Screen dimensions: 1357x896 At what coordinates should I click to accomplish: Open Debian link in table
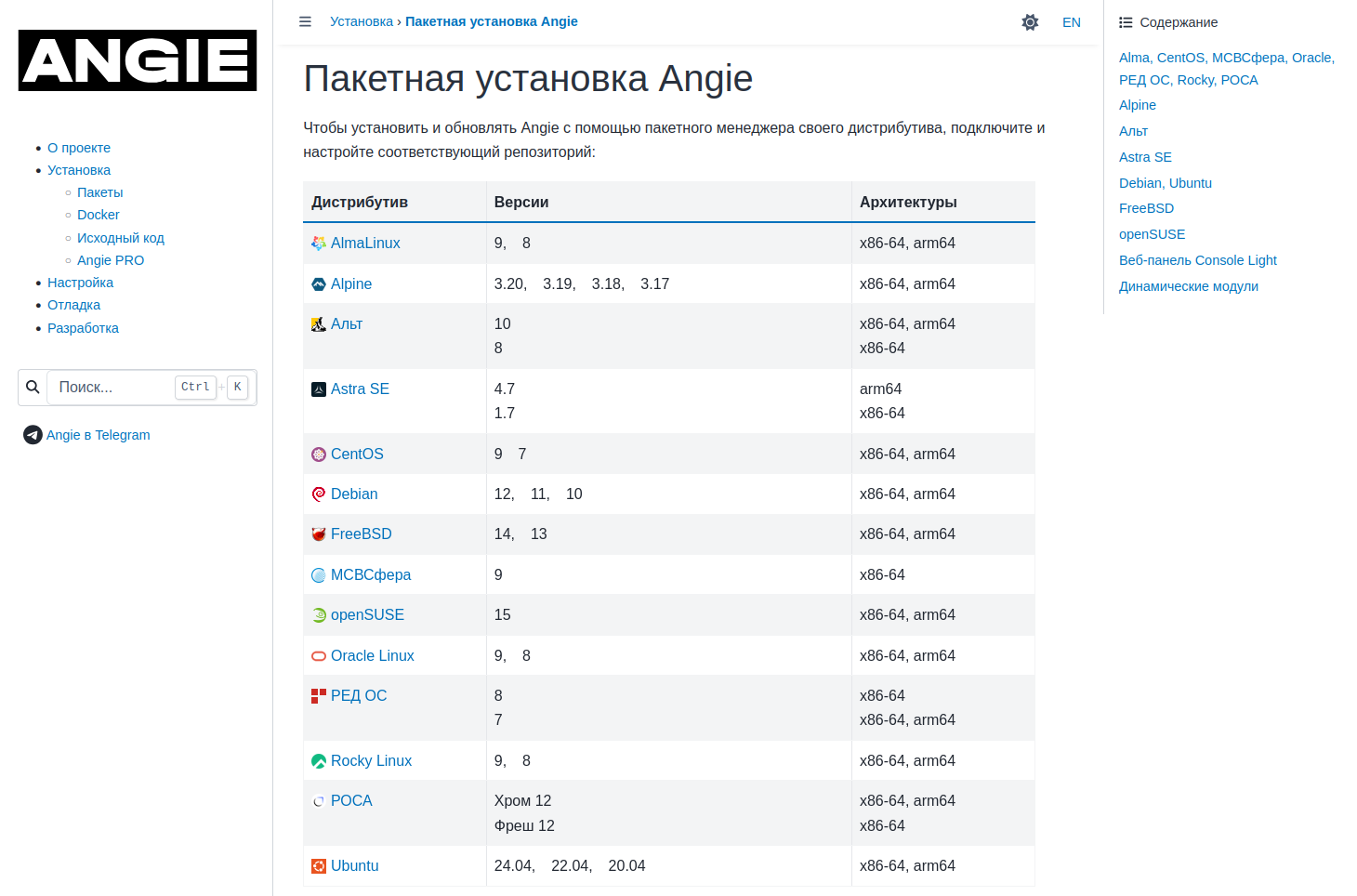pyautogui.click(x=354, y=494)
